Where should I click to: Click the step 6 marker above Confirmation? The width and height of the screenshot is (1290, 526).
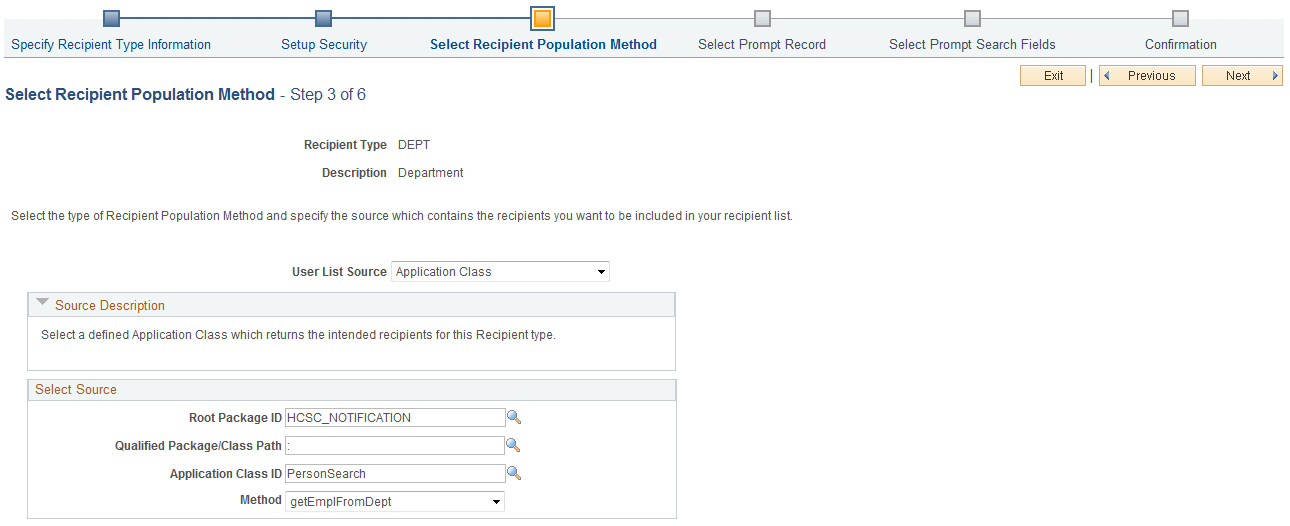point(1180,18)
